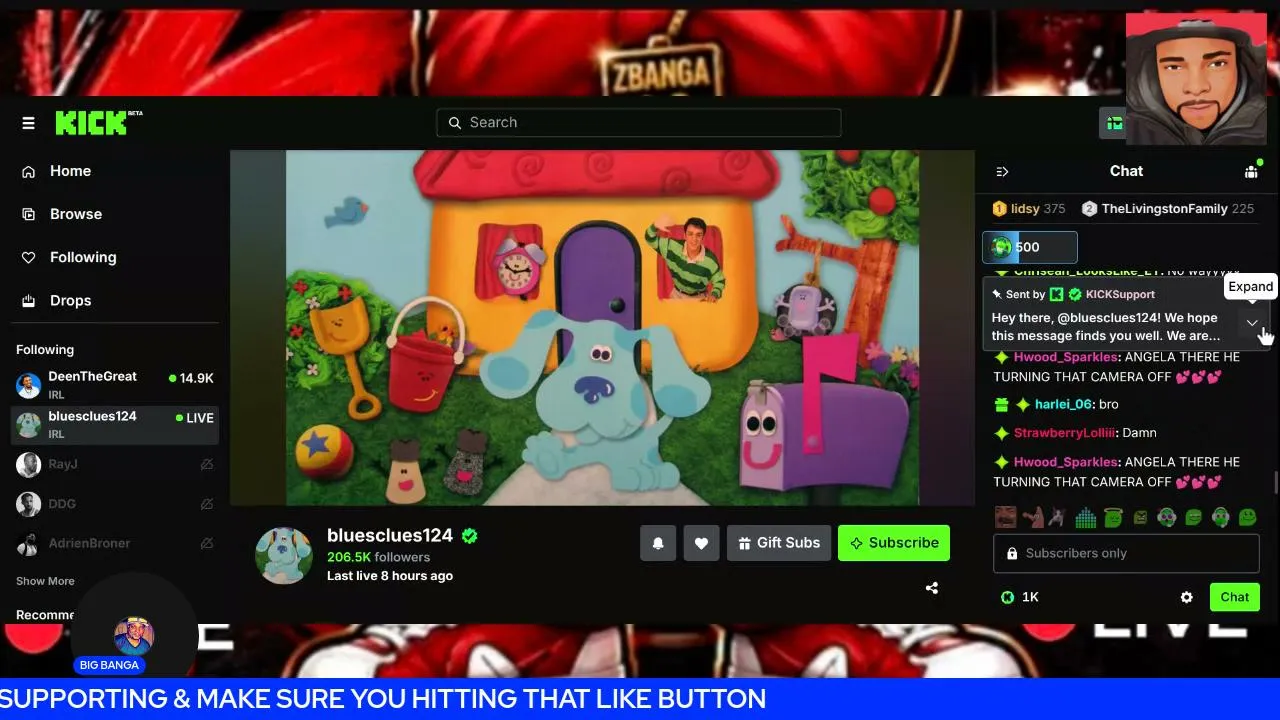This screenshot has height=720, width=1280.
Task: Click the silver rank 2 badge beside TheLivingstonFamily
Action: pyautogui.click(x=1089, y=209)
